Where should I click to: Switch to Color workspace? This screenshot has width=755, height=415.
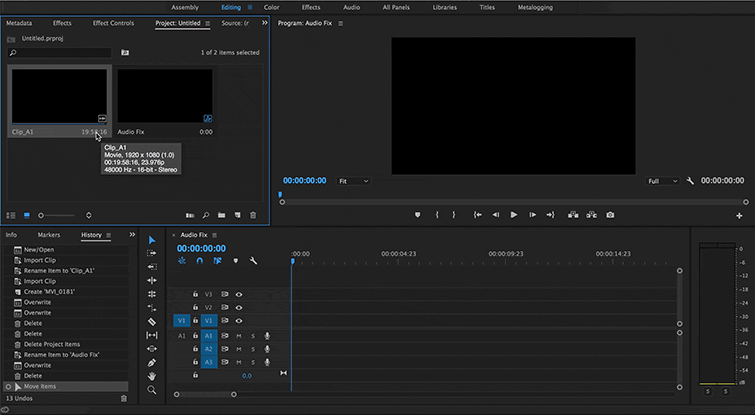click(272, 7)
